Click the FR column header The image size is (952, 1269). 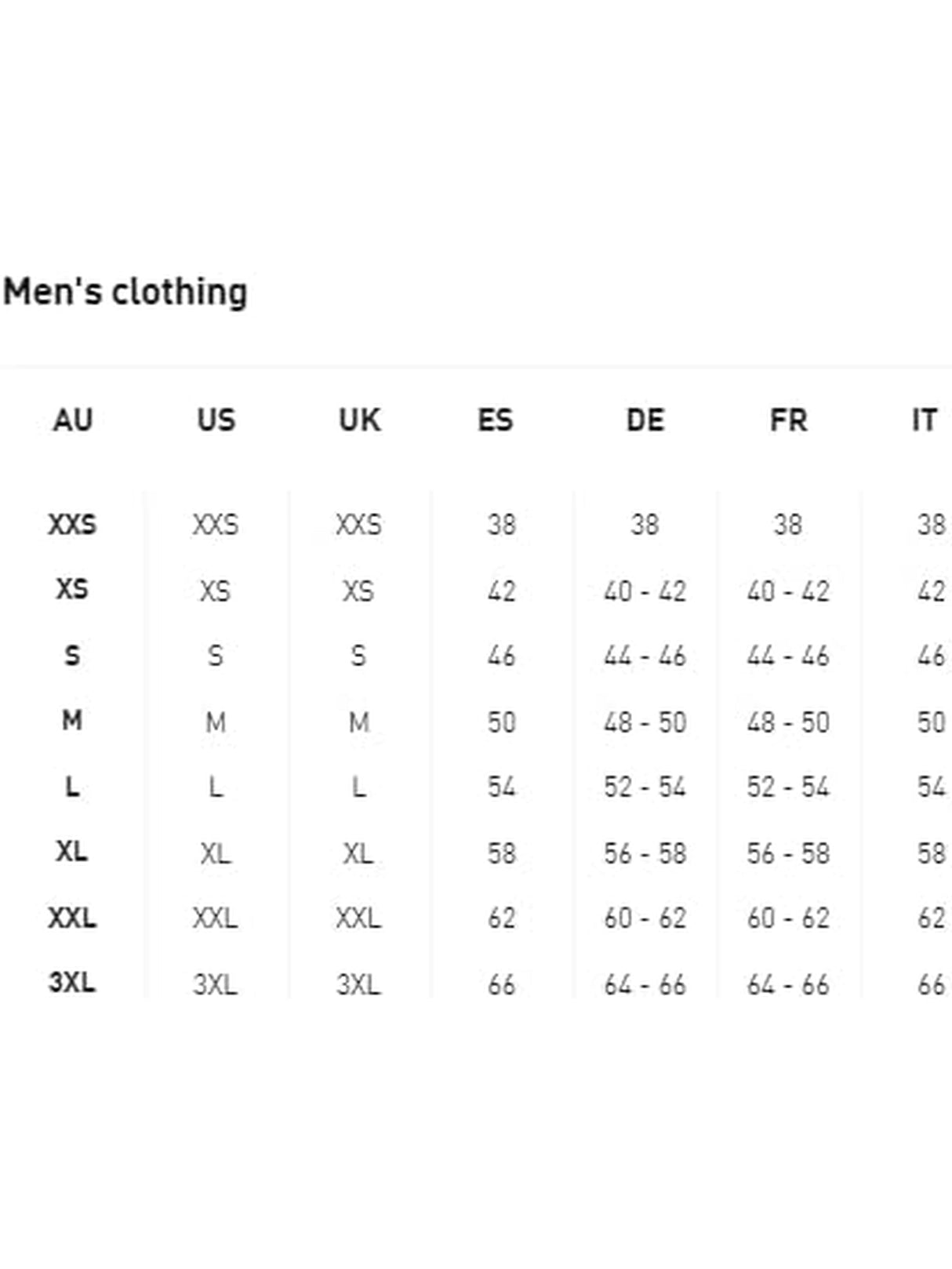[x=788, y=420]
